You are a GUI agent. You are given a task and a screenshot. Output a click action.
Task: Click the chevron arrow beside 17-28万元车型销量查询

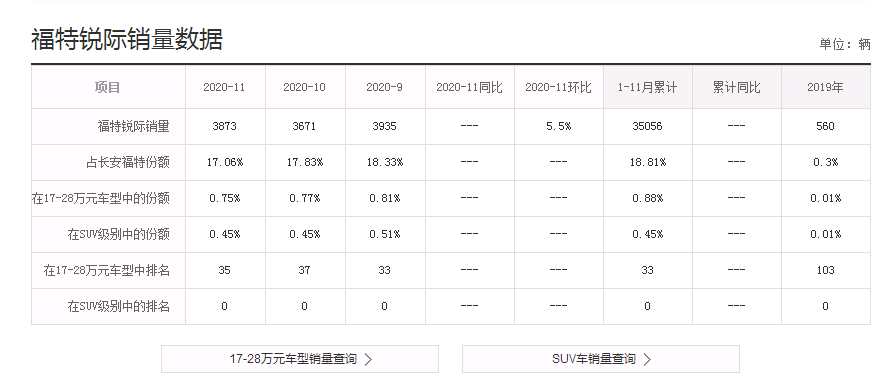368,359
